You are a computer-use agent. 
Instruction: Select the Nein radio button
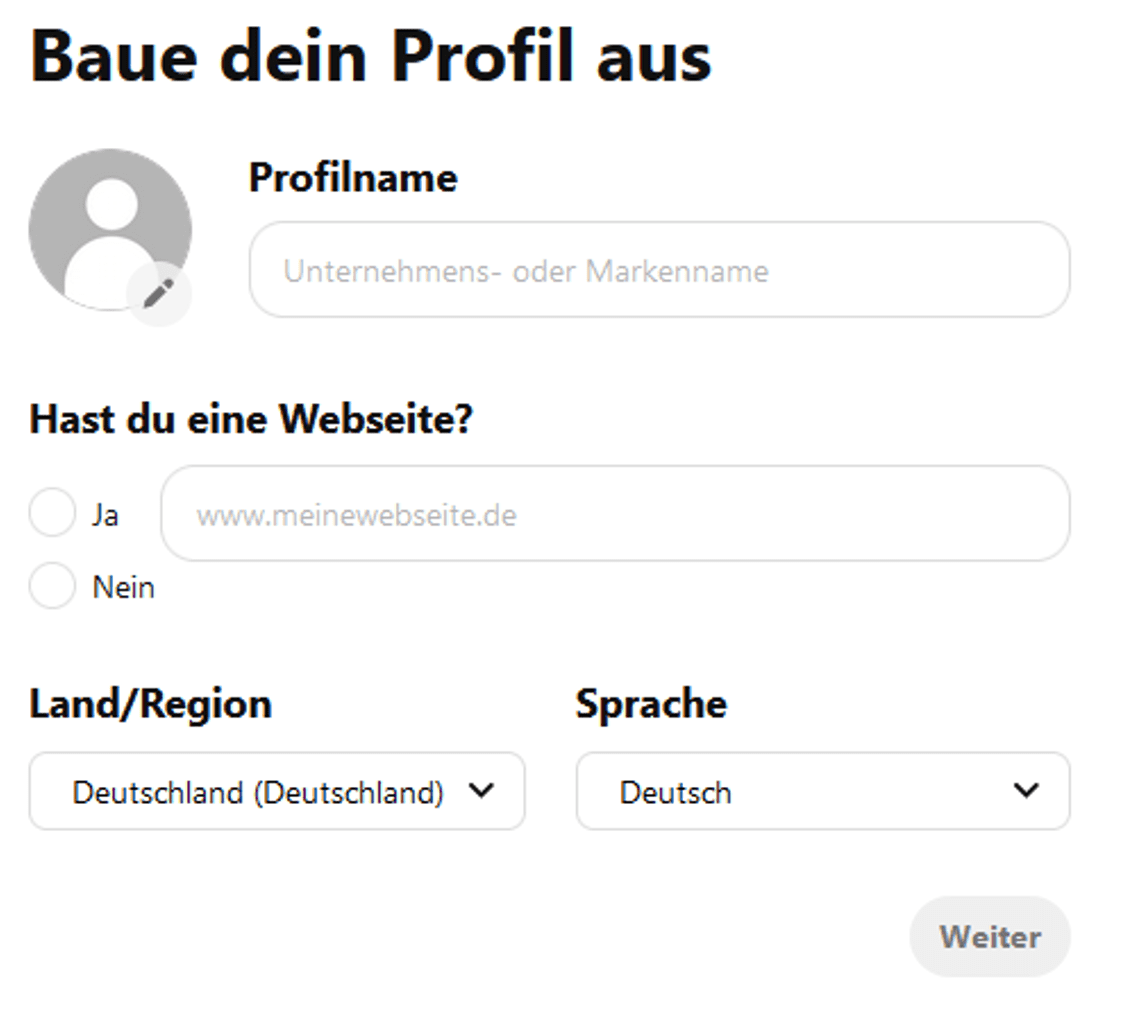click(52, 585)
